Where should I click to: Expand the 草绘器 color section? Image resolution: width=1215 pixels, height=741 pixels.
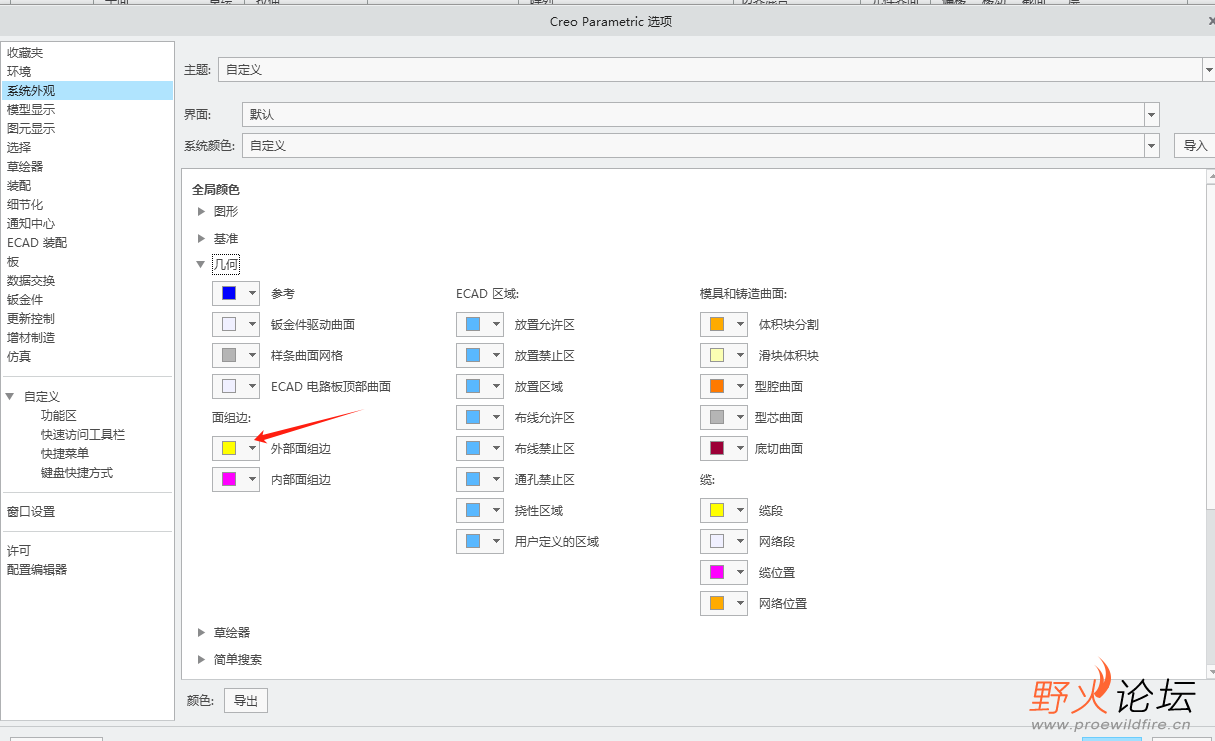(201, 632)
